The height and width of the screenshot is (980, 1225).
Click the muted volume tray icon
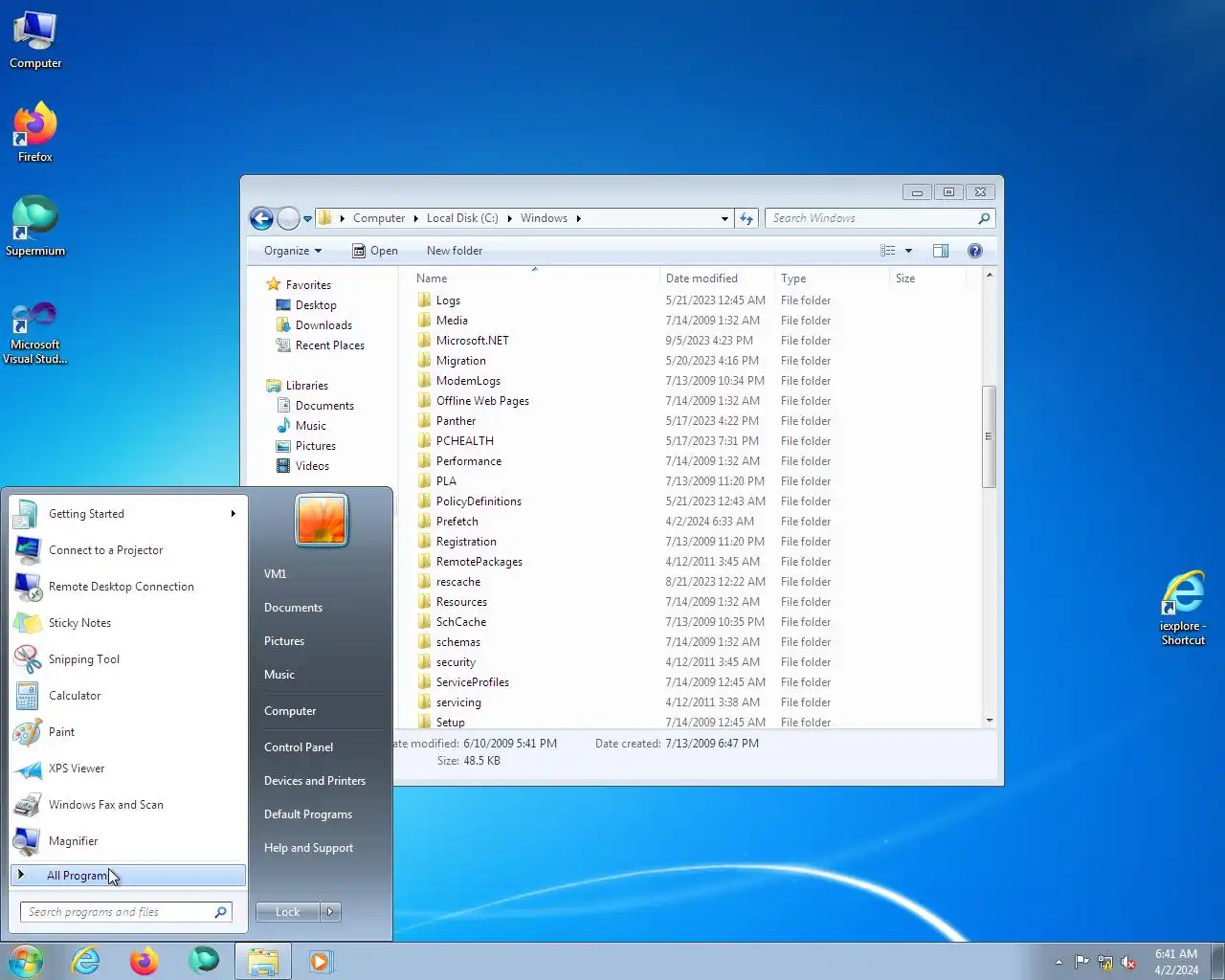[x=1129, y=962]
